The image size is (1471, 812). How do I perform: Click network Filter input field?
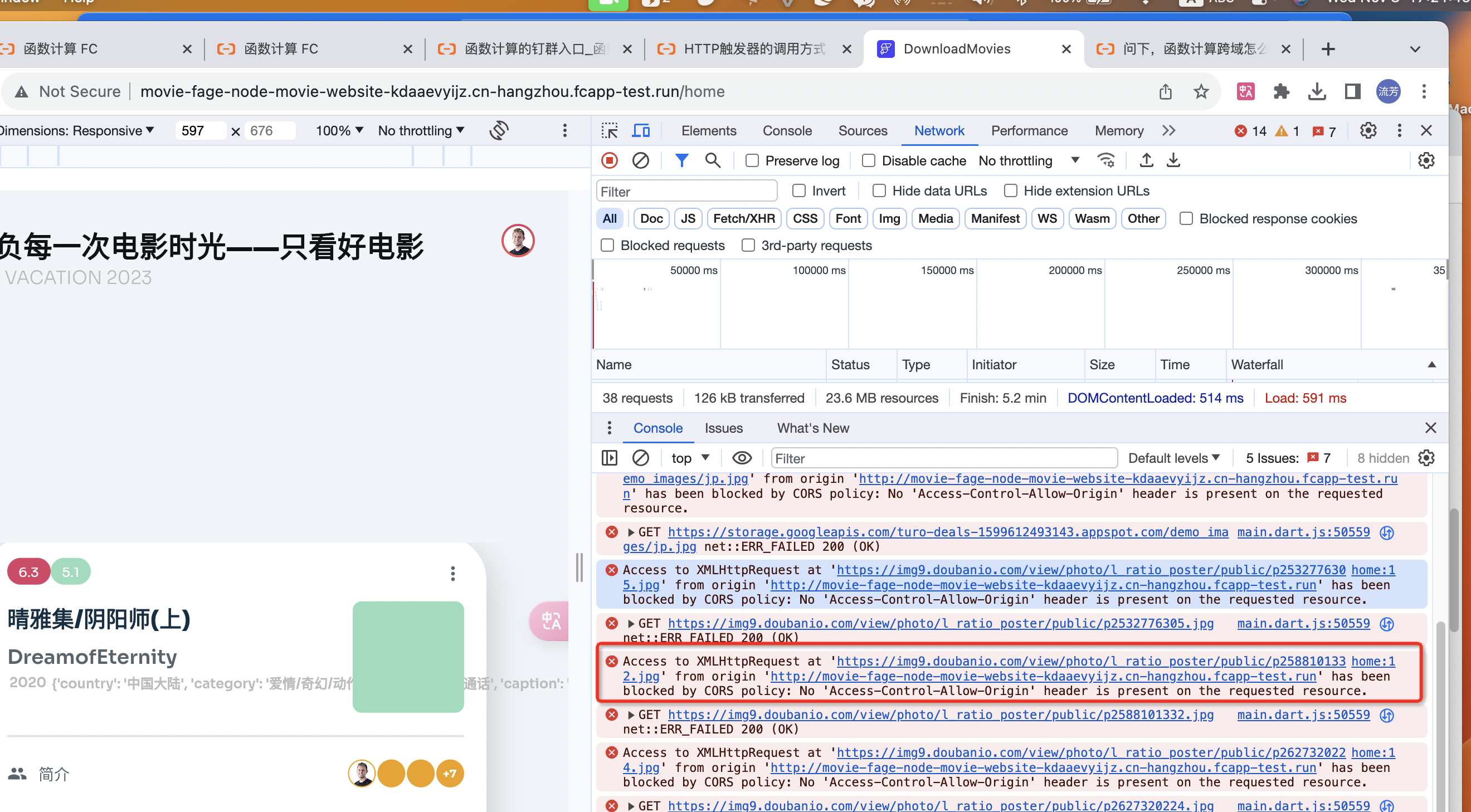pos(686,191)
